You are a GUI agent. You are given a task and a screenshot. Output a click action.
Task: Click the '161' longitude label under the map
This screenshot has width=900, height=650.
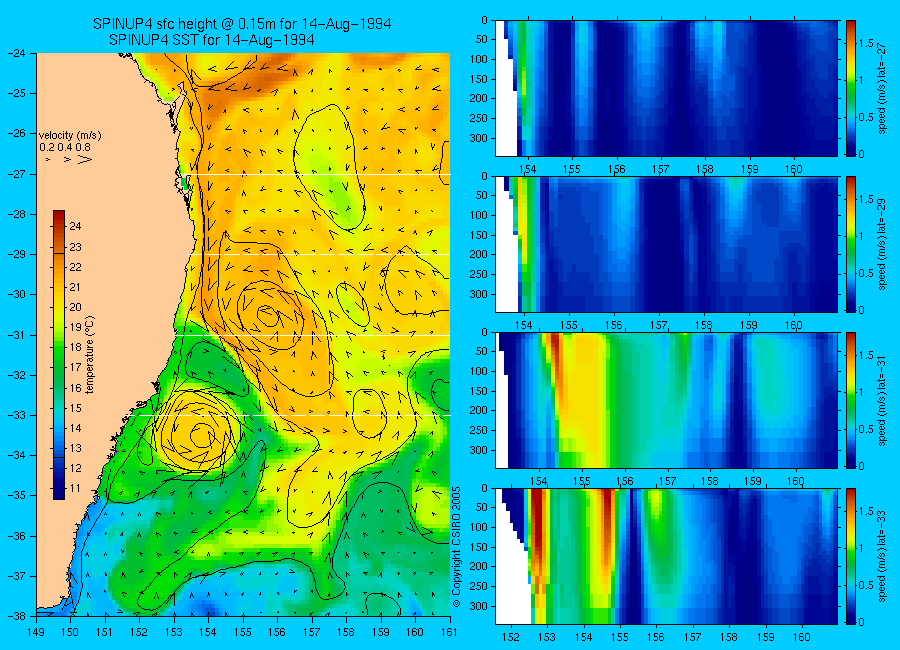[449, 632]
